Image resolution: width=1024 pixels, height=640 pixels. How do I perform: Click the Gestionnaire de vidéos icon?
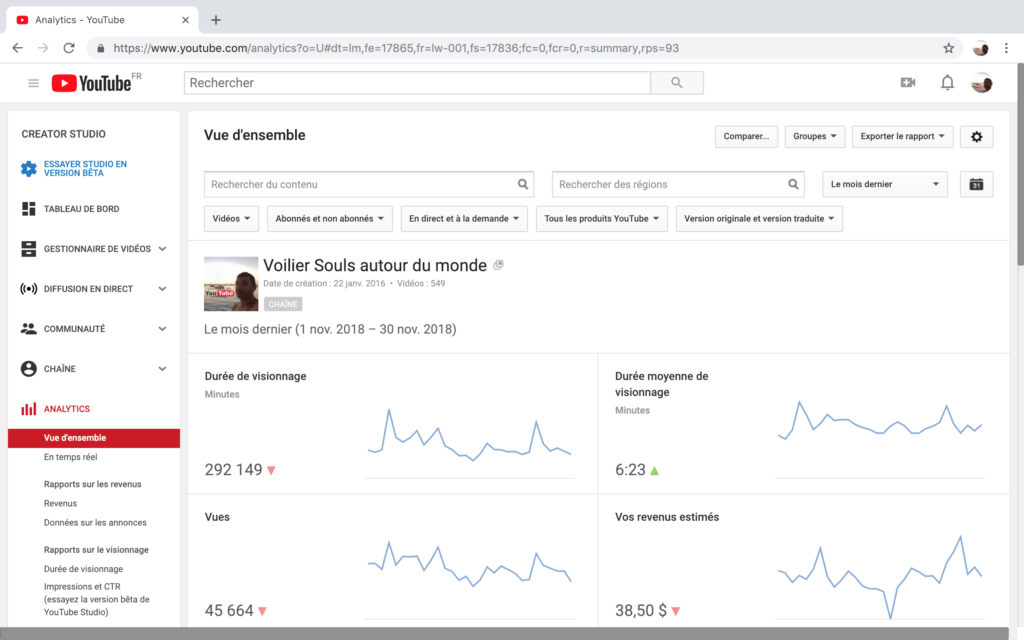29,249
